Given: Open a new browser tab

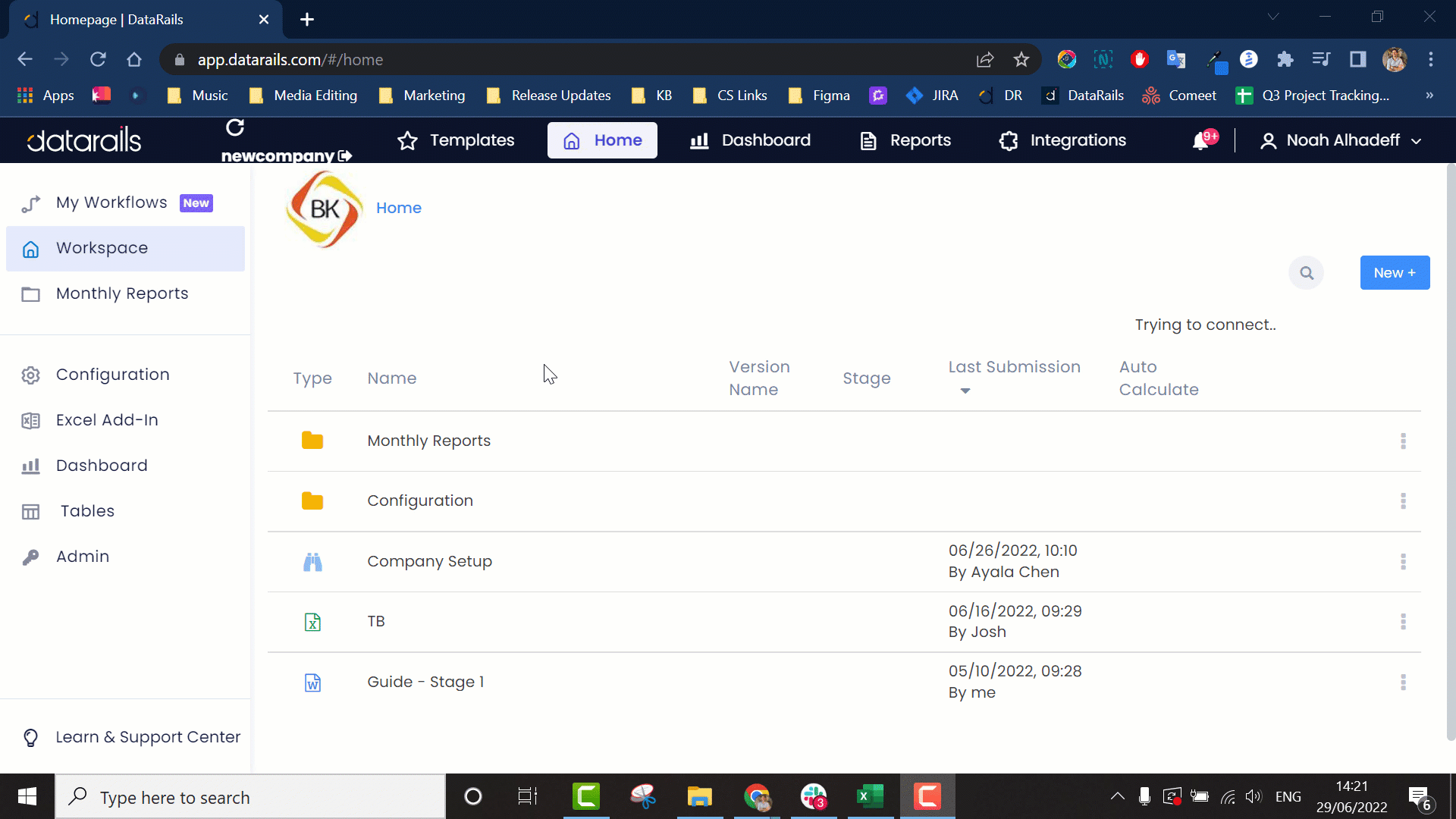Looking at the screenshot, I should 307,20.
